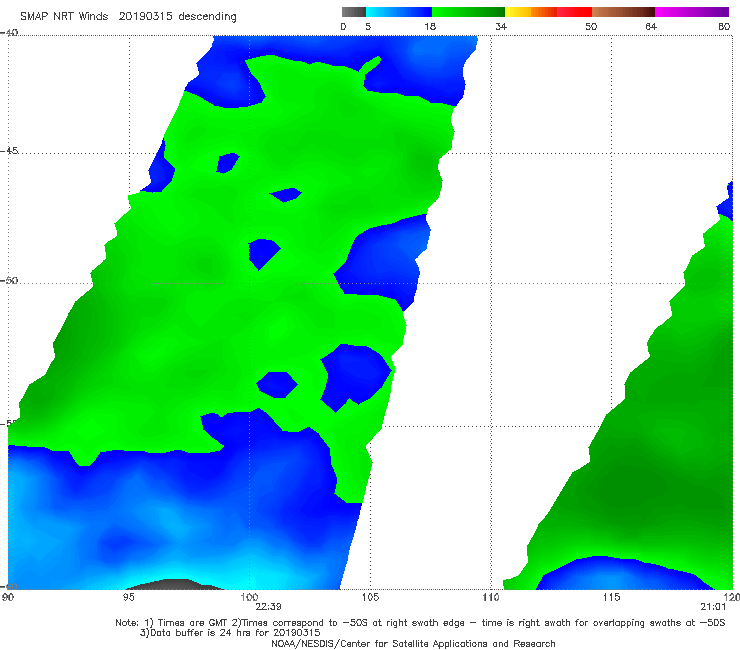Image resolution: width=740 pixels, height=650 pixels.
Task: Click the 'NOAA/NESDIS/Center for Satellite Applications and Research' credit
Action: [x=413, y=644]
